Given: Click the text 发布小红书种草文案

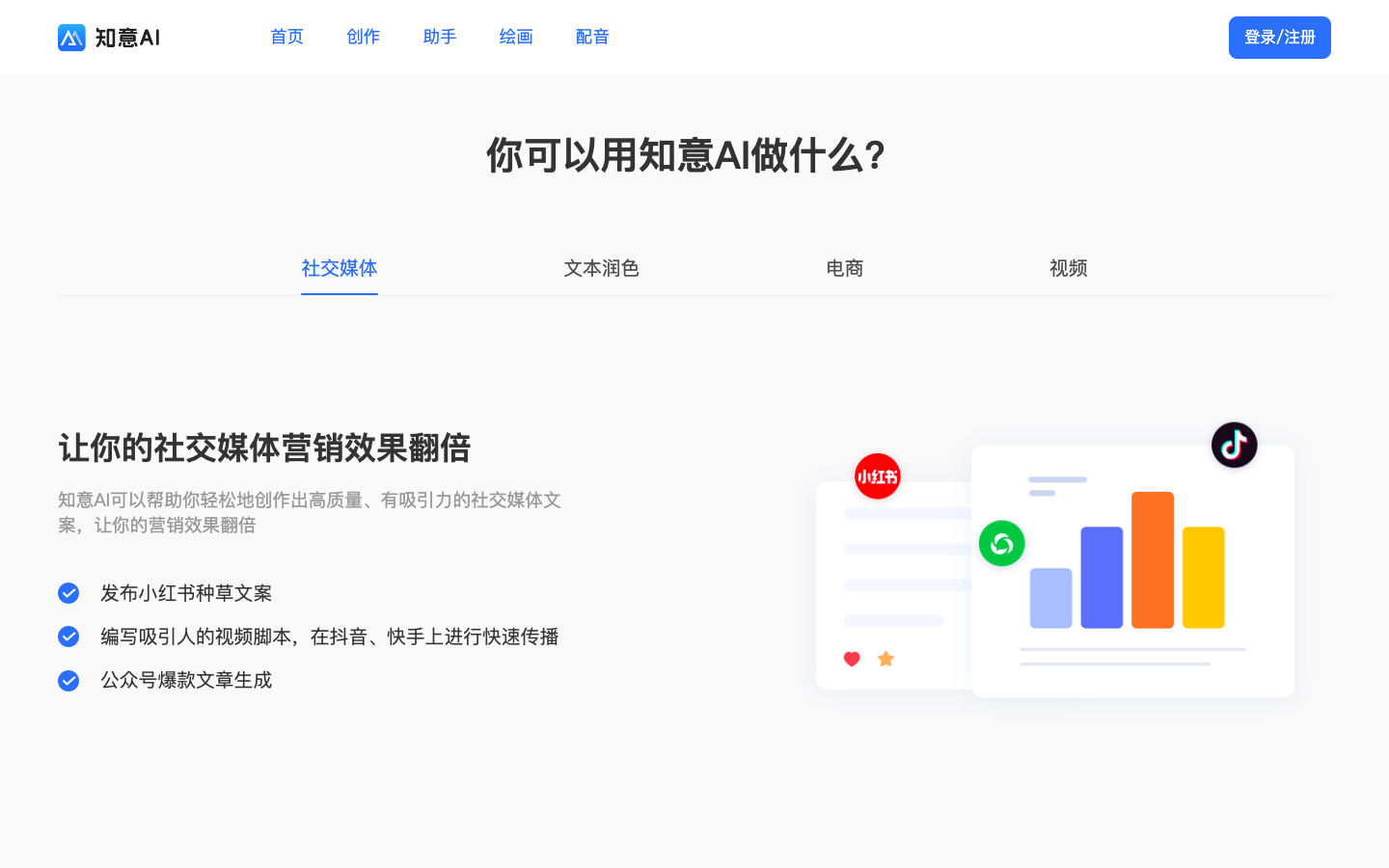Looking at the screenshot, I should click(x=186, y=593).
